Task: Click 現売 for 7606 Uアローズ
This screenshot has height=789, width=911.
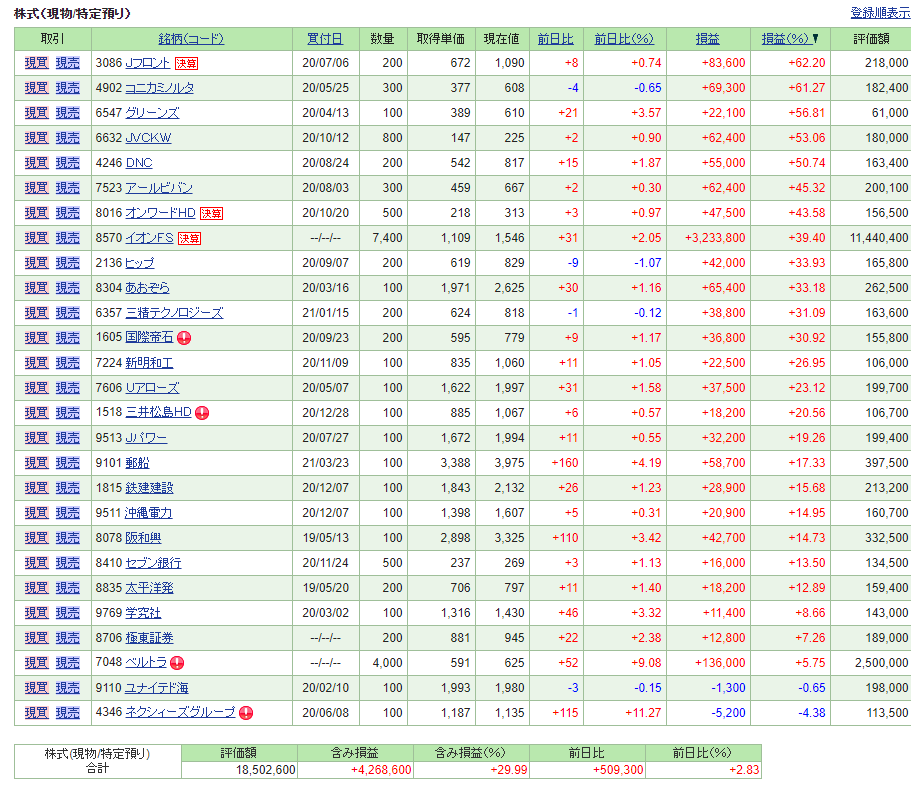Action: click(x=67, y=388)
